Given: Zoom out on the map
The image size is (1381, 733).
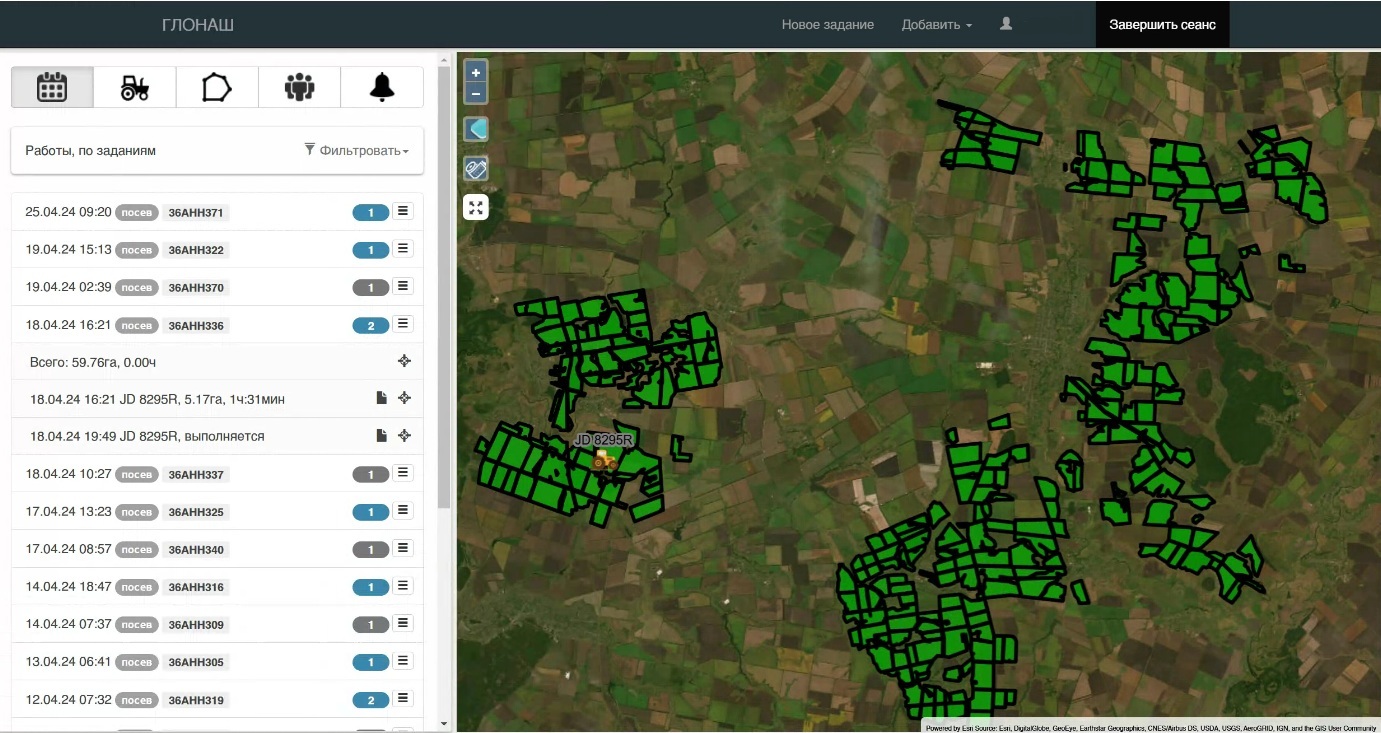Looking at the screenshot, I should (x=476, y=94).
